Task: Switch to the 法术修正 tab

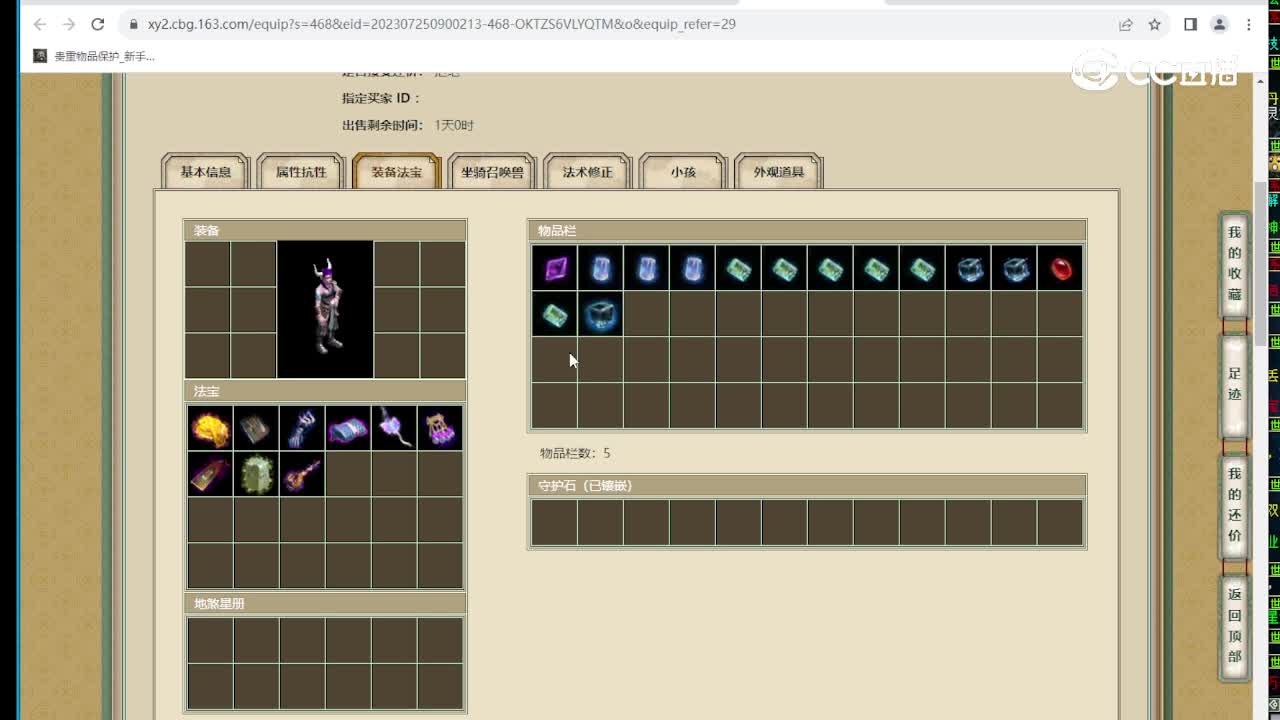Action: (588, 172)
